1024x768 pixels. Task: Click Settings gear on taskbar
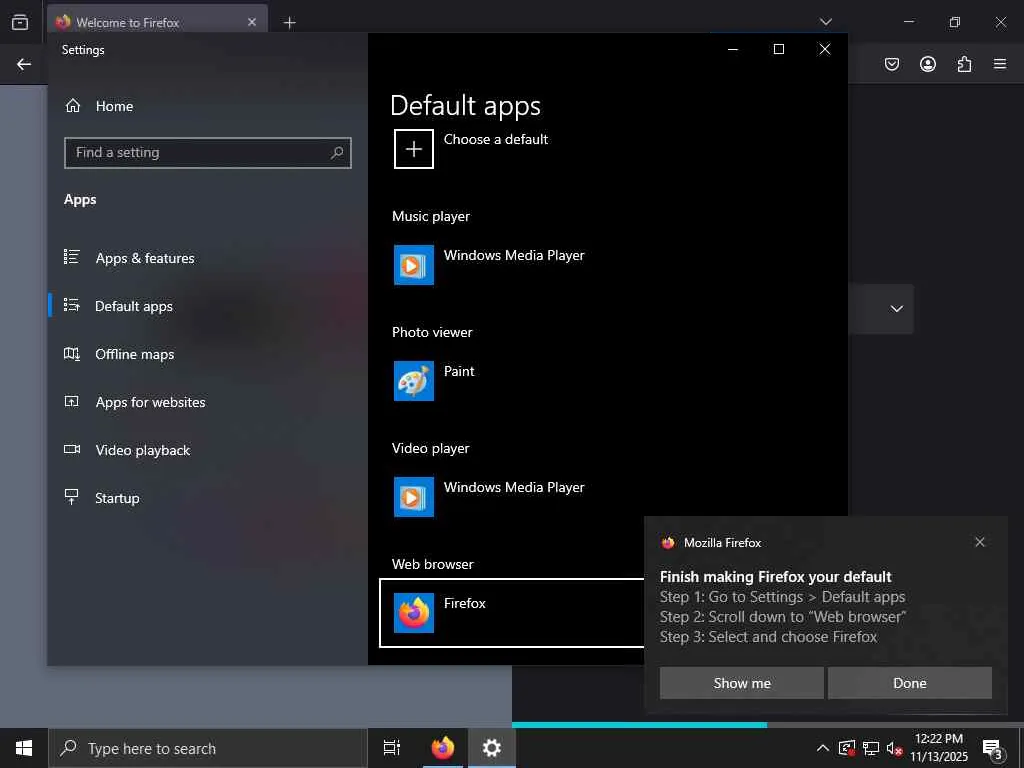(492, 748)
